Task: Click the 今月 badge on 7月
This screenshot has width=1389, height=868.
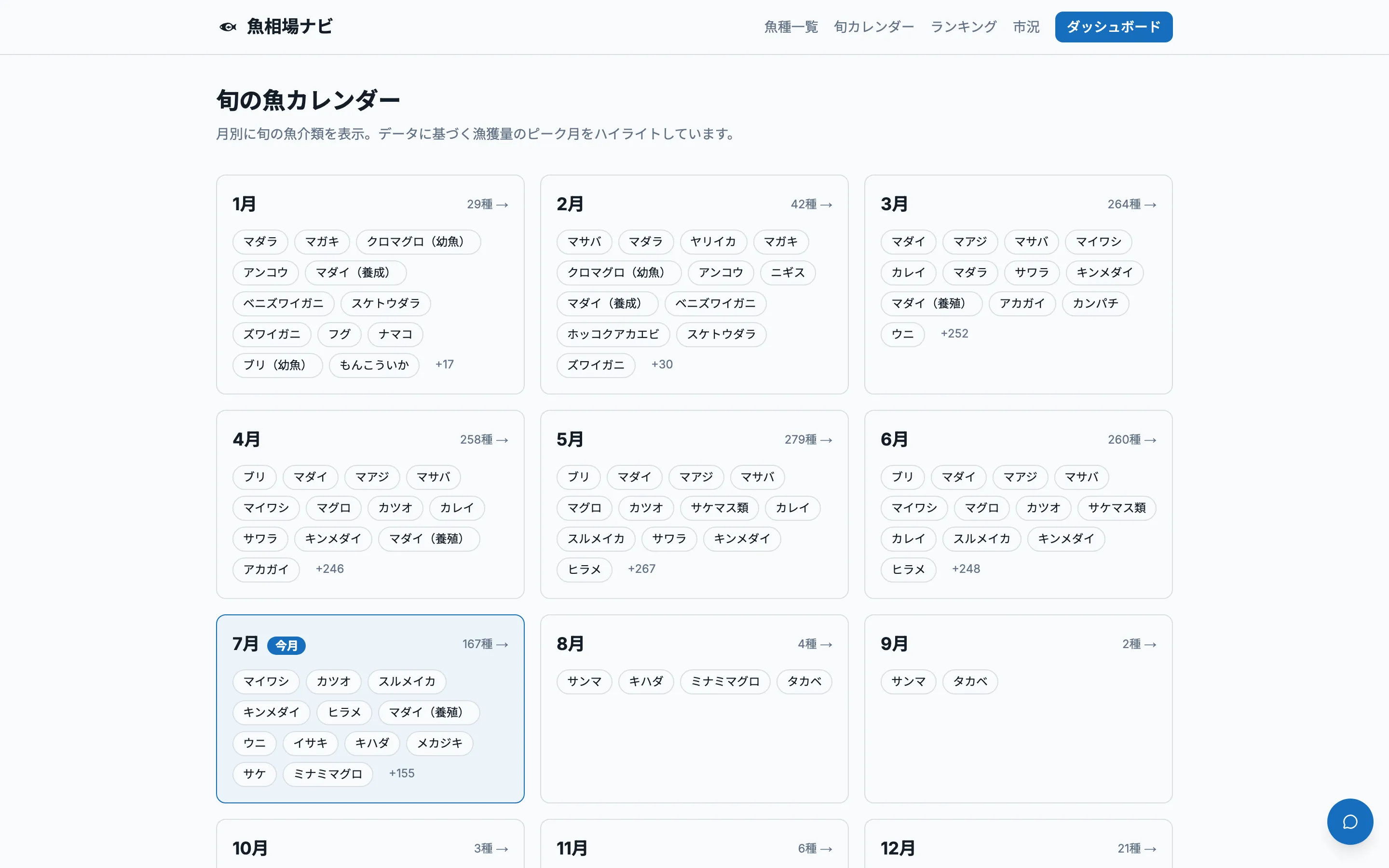Action: [286, 645]
